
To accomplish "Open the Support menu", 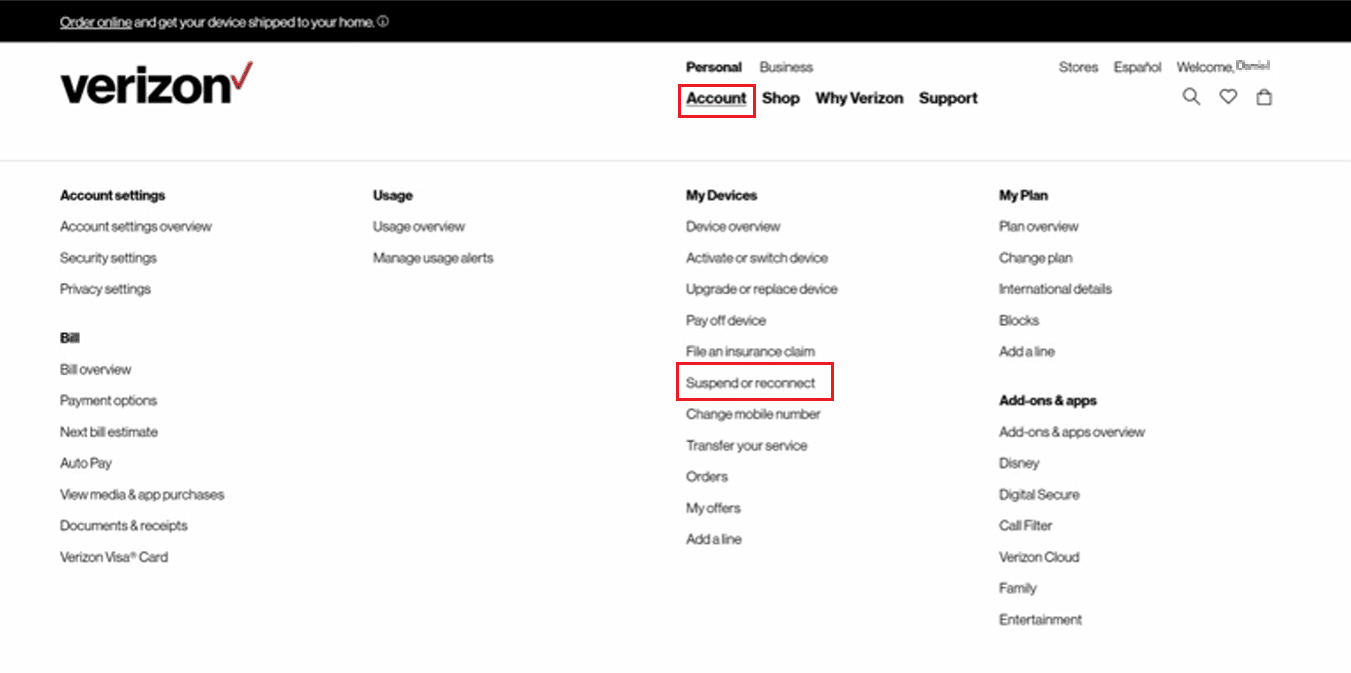I will pyautogui.click(x=948, y=98).
